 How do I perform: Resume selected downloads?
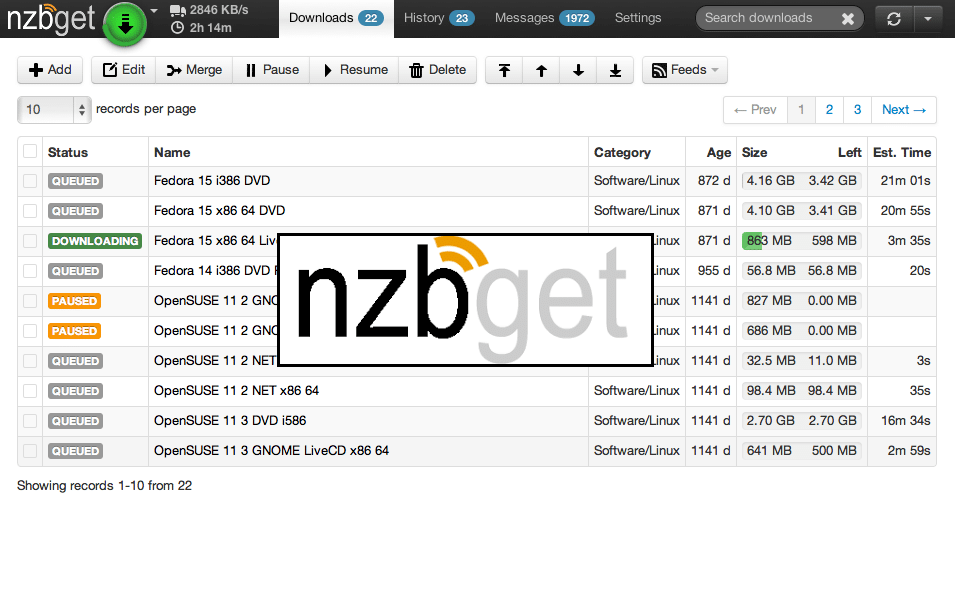coord(354,70)
